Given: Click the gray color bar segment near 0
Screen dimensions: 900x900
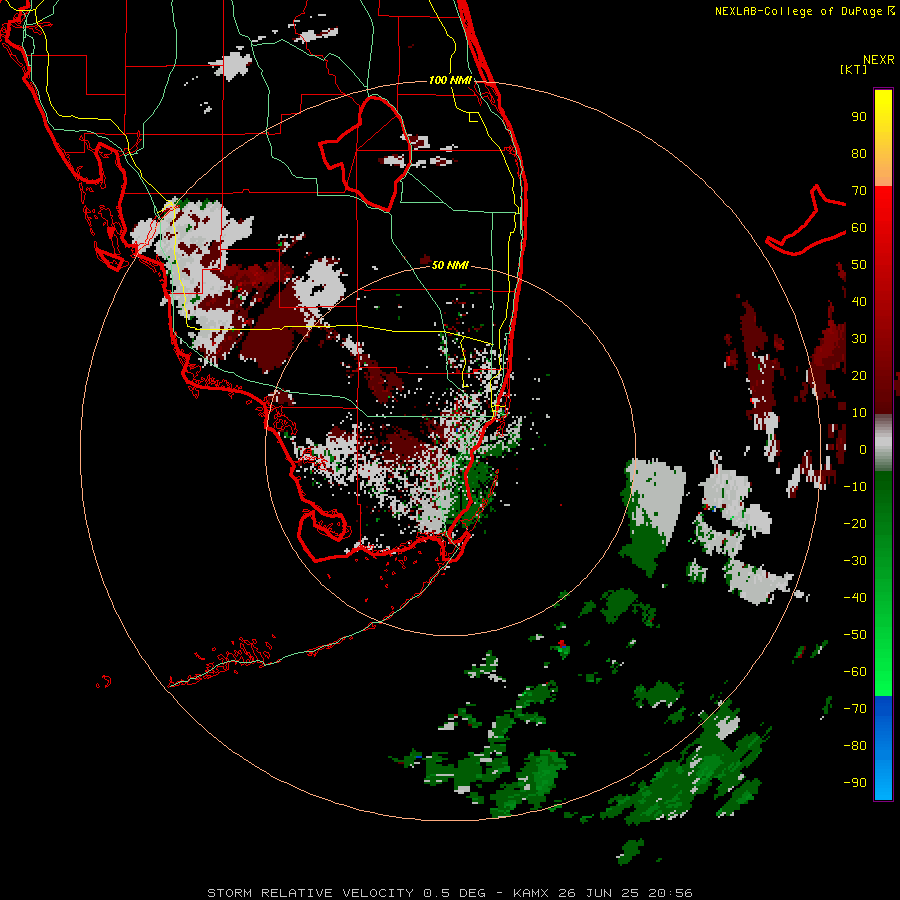Looking at the screenshot, I should click(883, 443).
